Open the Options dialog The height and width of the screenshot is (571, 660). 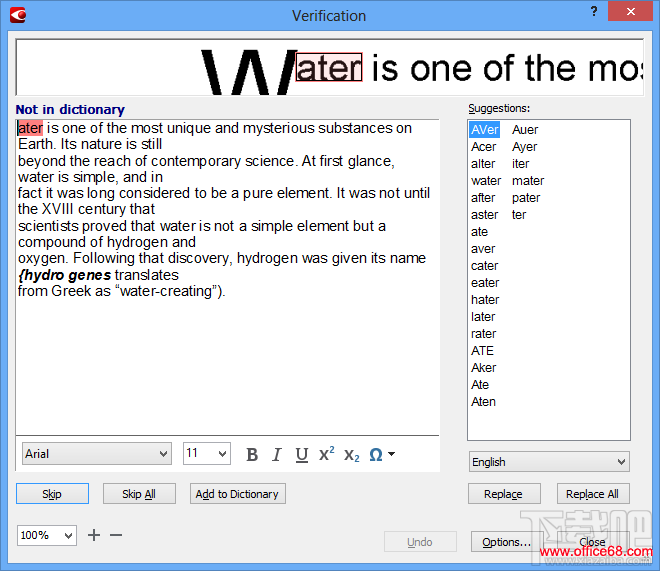click(x=506, y=542)
